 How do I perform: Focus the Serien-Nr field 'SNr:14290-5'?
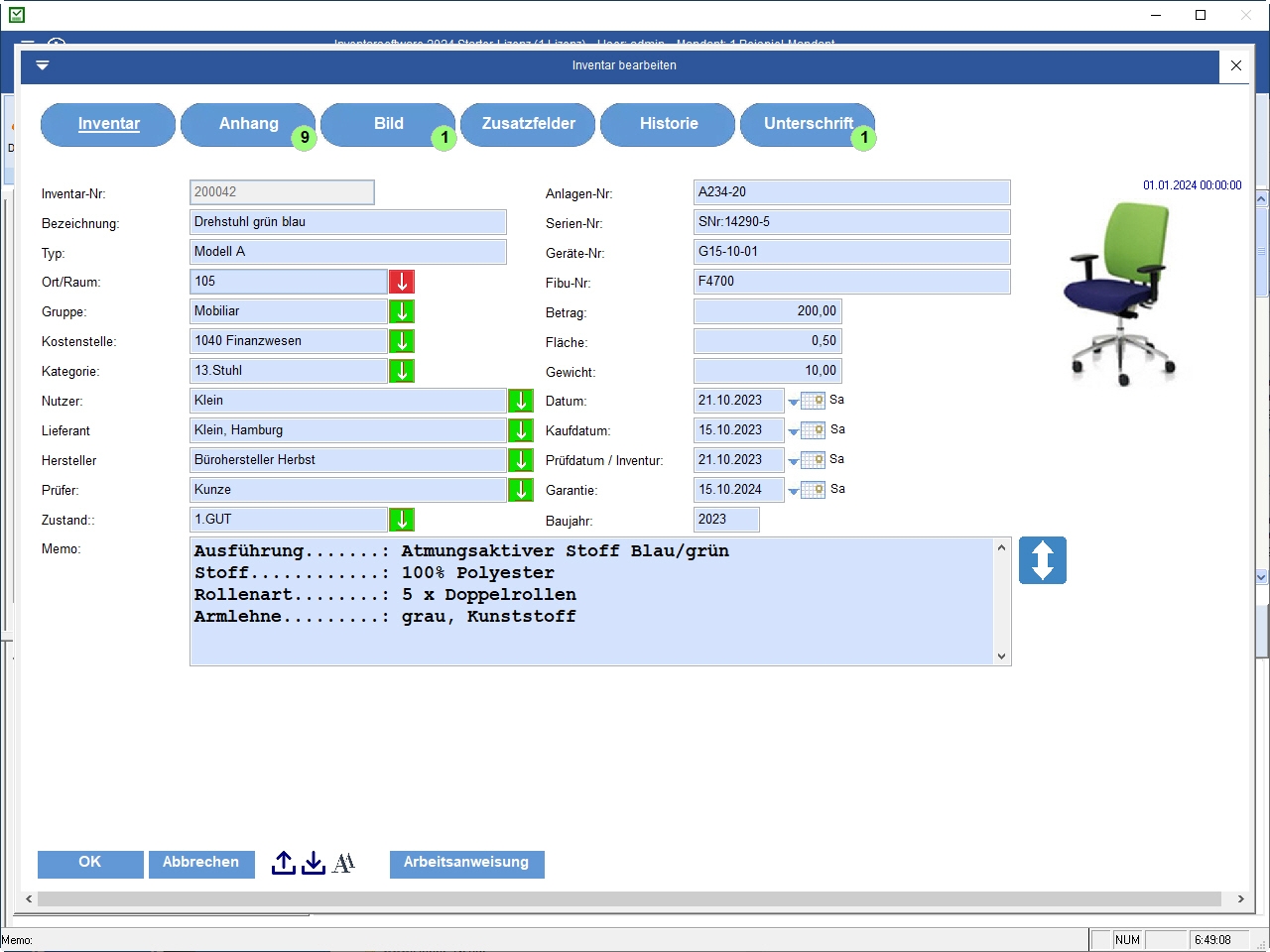click(851, 222)
